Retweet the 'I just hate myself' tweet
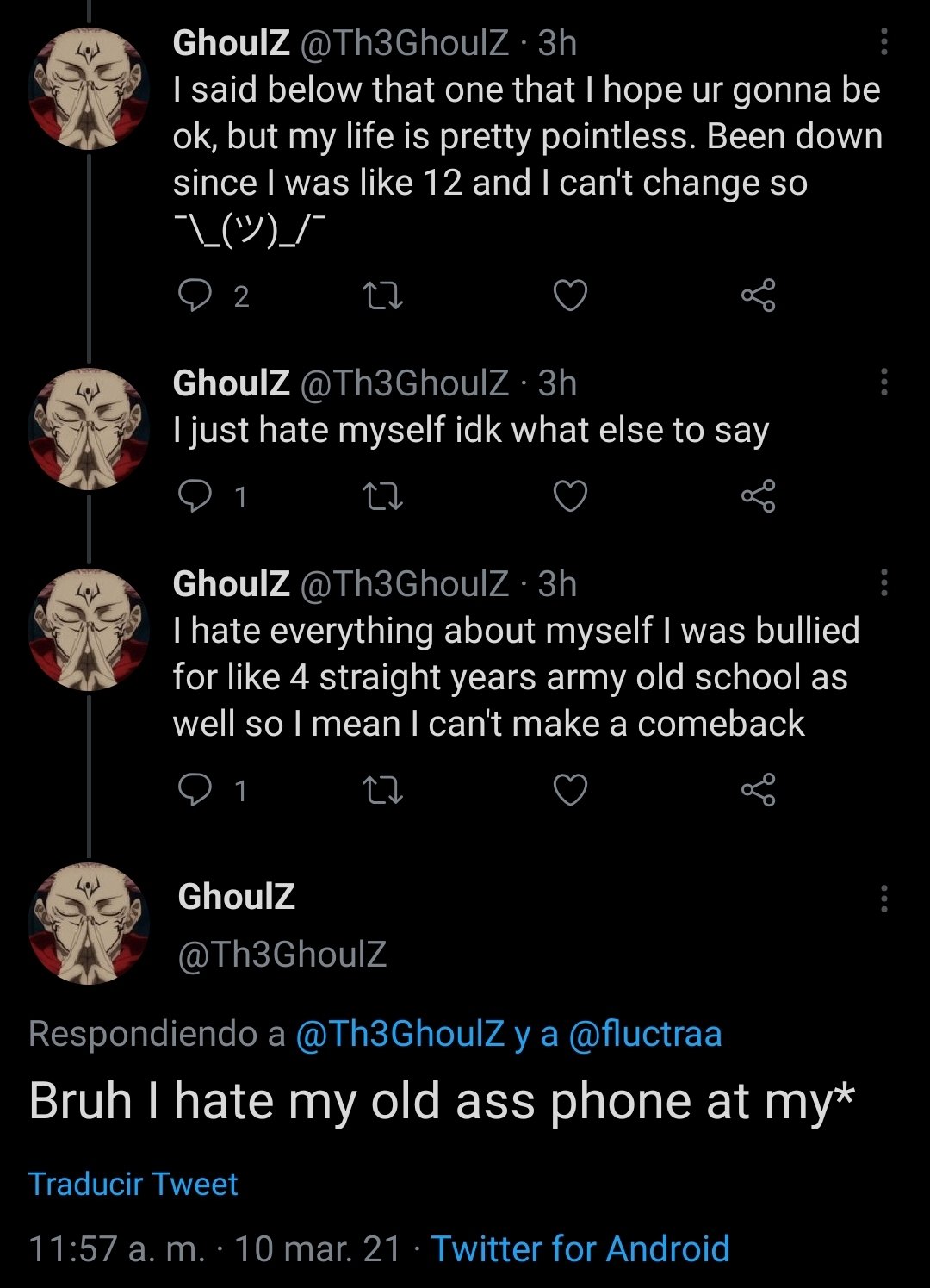 (x=382, y=496)
